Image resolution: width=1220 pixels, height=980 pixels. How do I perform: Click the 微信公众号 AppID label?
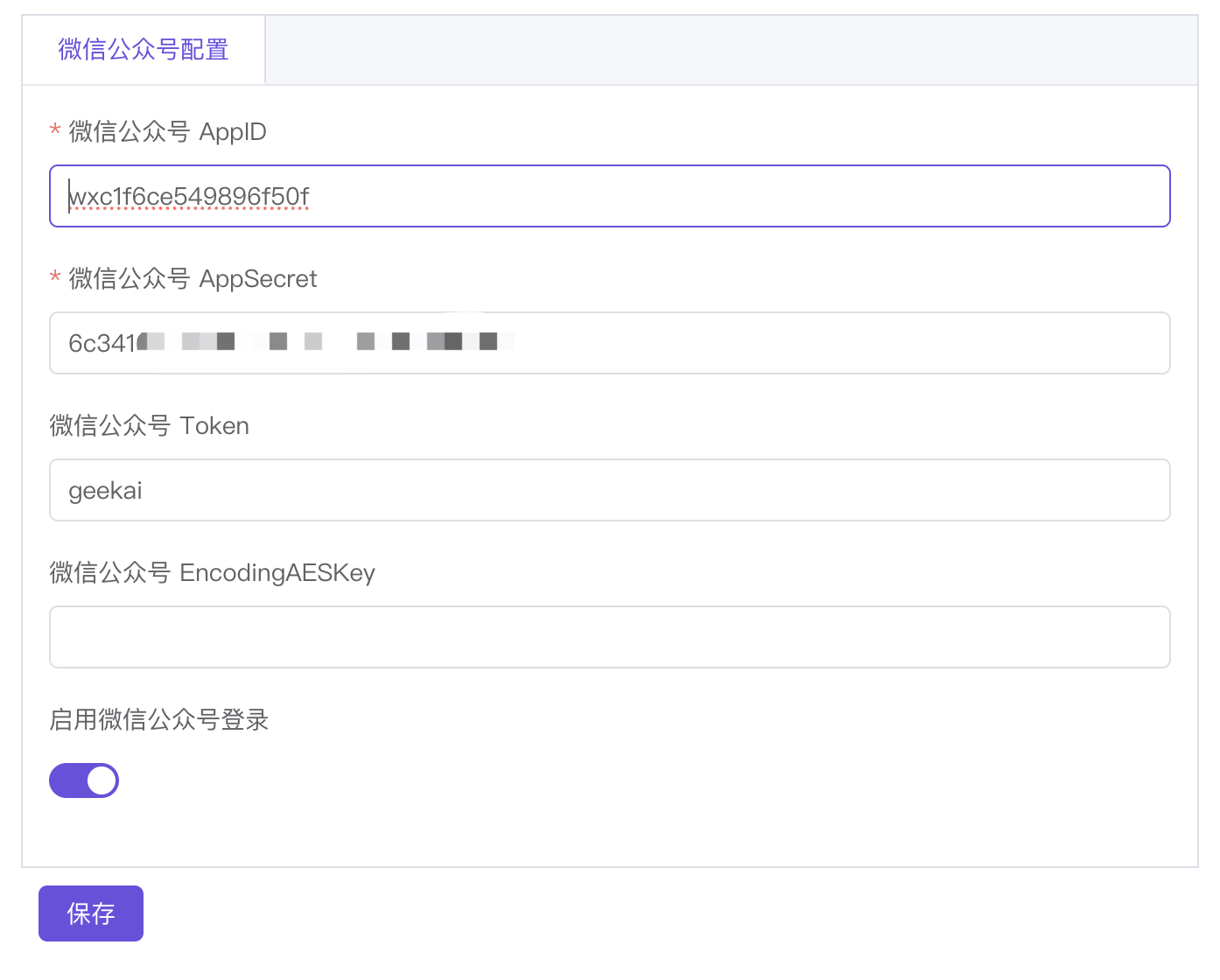coord(165,131)
